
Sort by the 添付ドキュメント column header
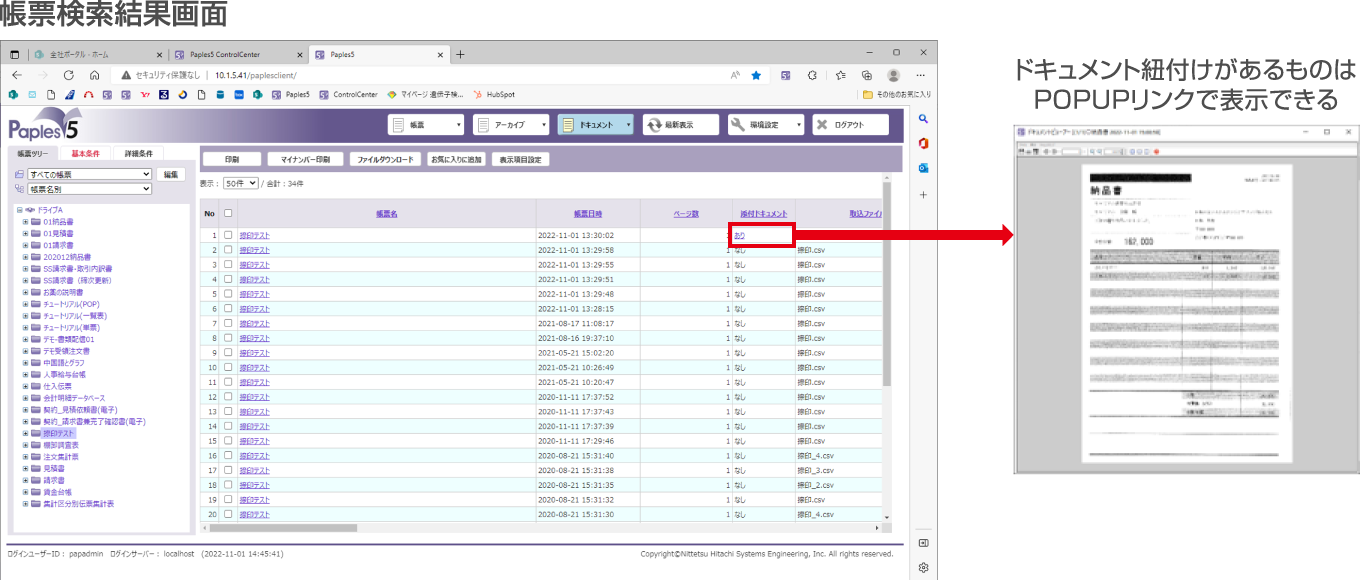coord(764,214)
